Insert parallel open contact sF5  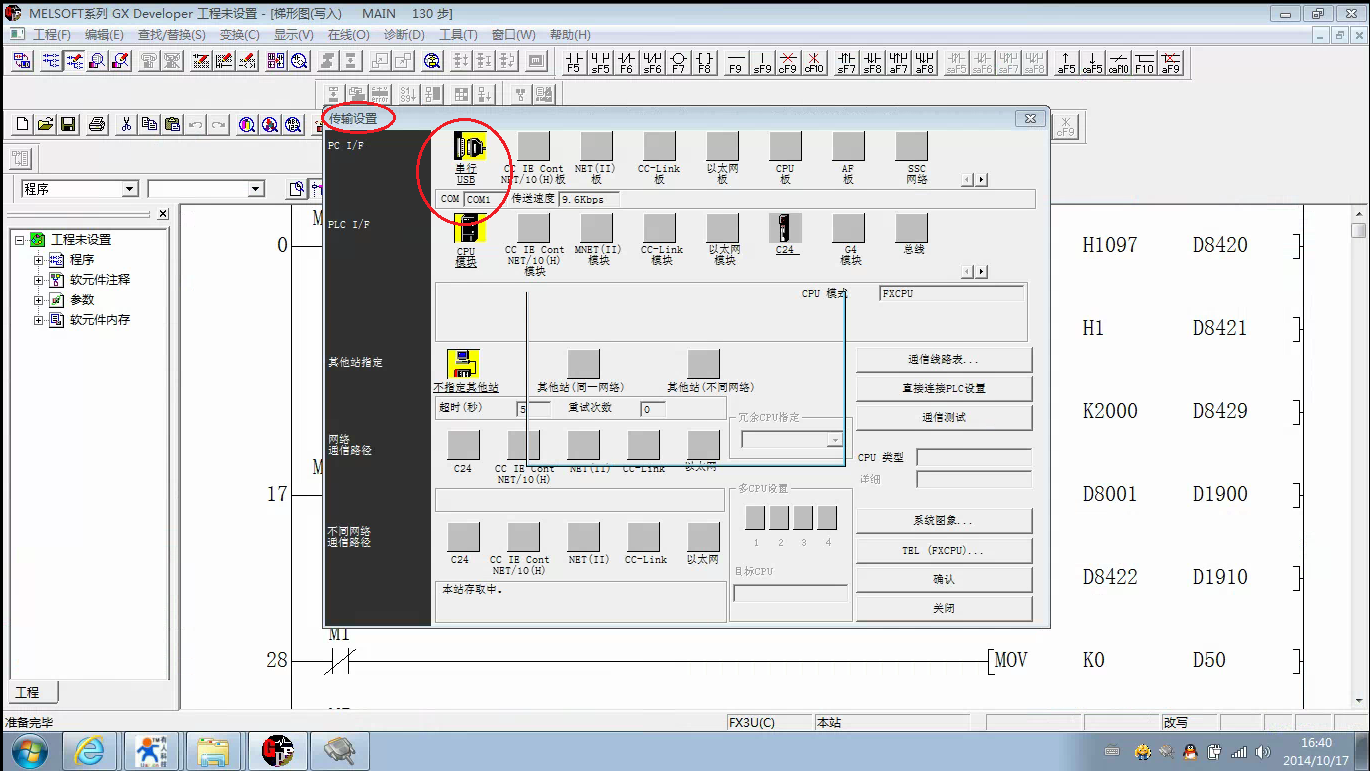tap(600, 63)
